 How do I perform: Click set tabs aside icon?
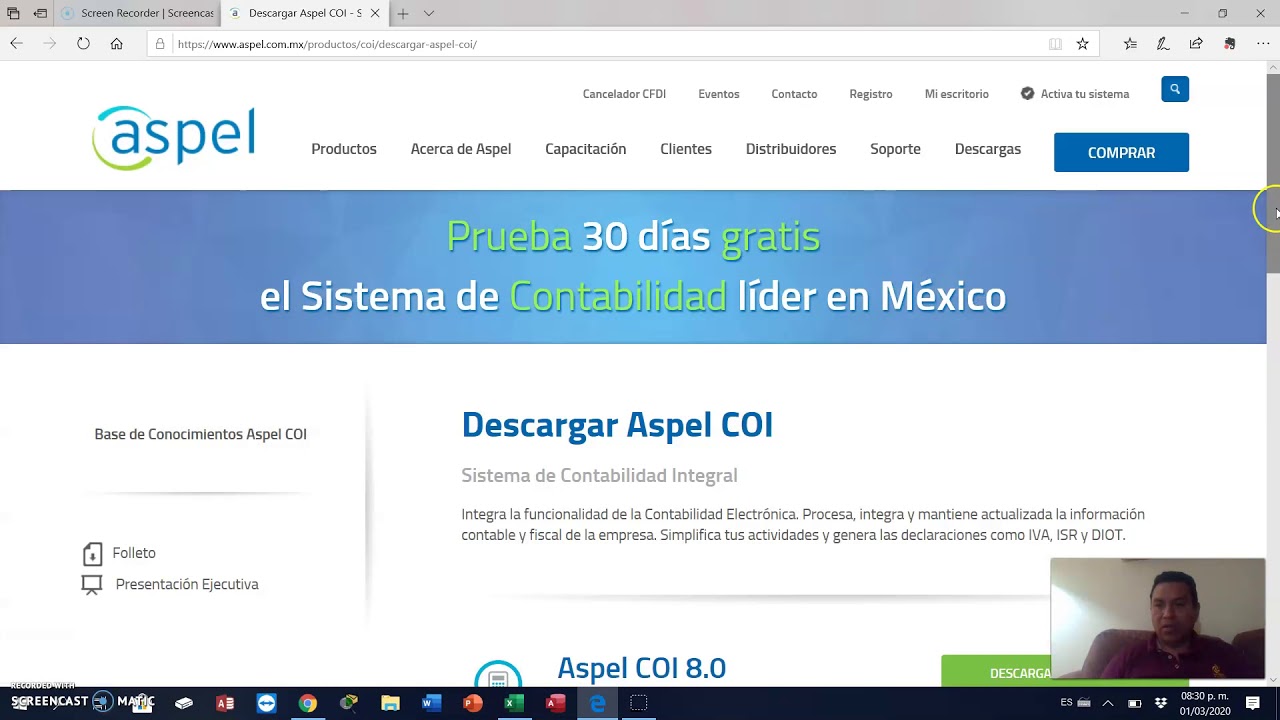[40, 13]
